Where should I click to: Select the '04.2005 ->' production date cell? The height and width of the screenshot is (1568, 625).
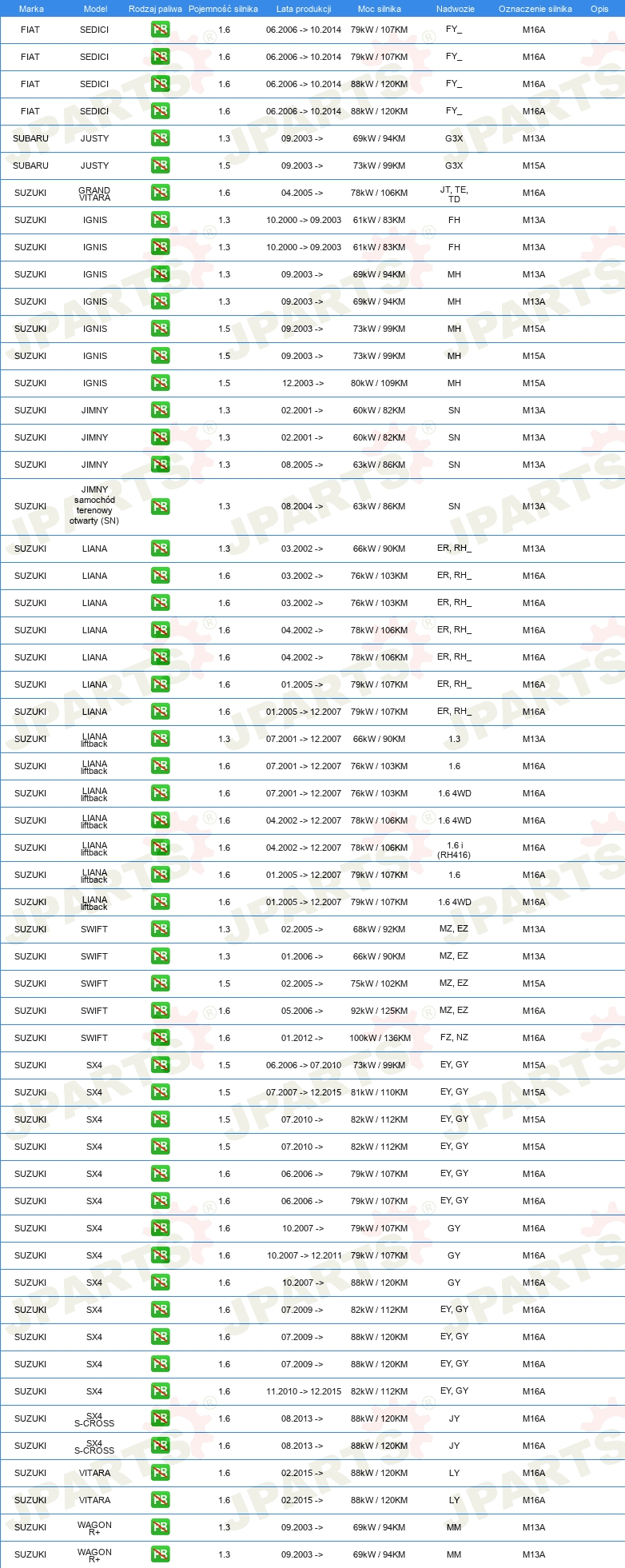click(x=302, y=193)
